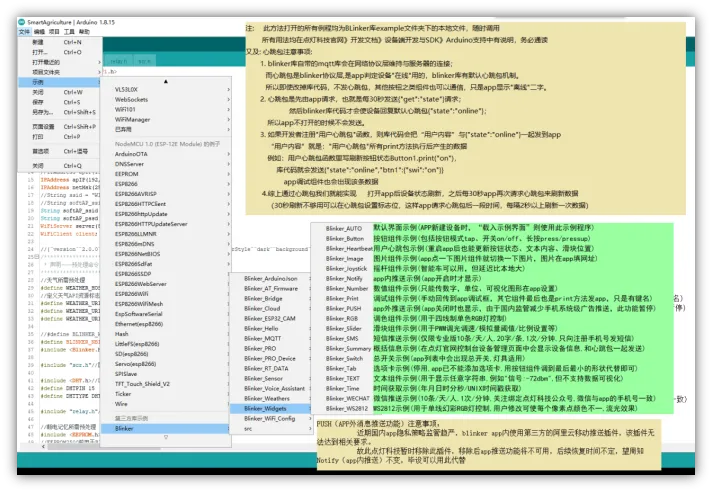Image resolution: width=712 pixels, height=492 pixels.
Task: Click the up arrow atop the examples list
Action: point(166,81)
